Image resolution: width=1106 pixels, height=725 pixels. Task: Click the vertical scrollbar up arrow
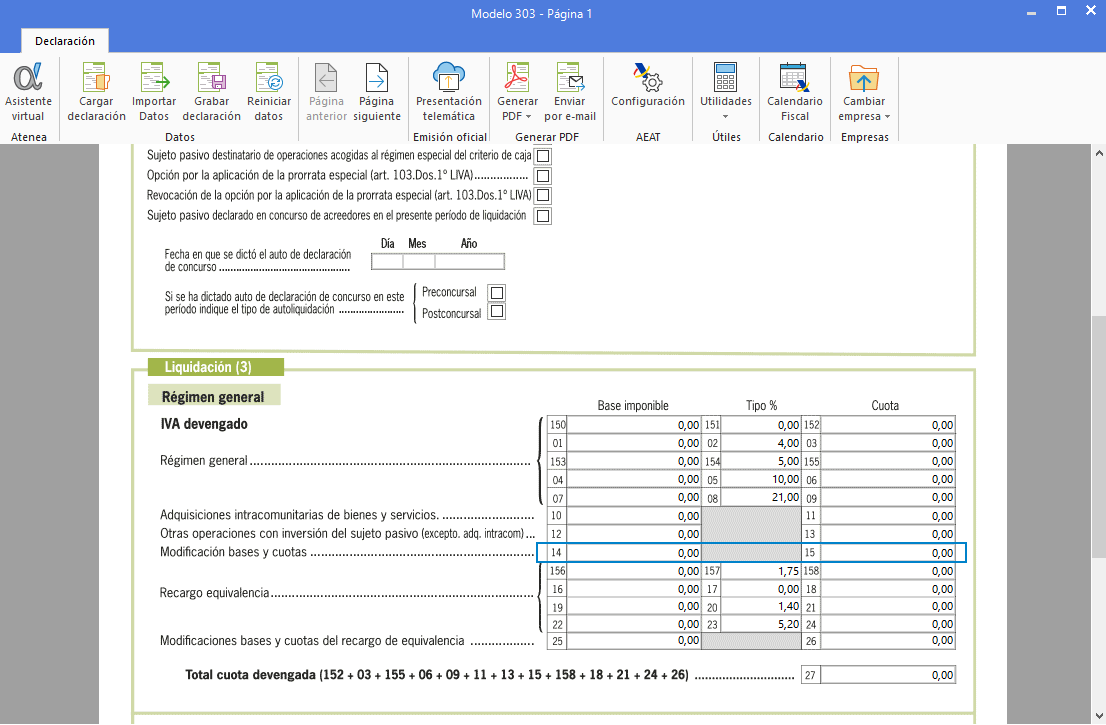pos(1099,153)
